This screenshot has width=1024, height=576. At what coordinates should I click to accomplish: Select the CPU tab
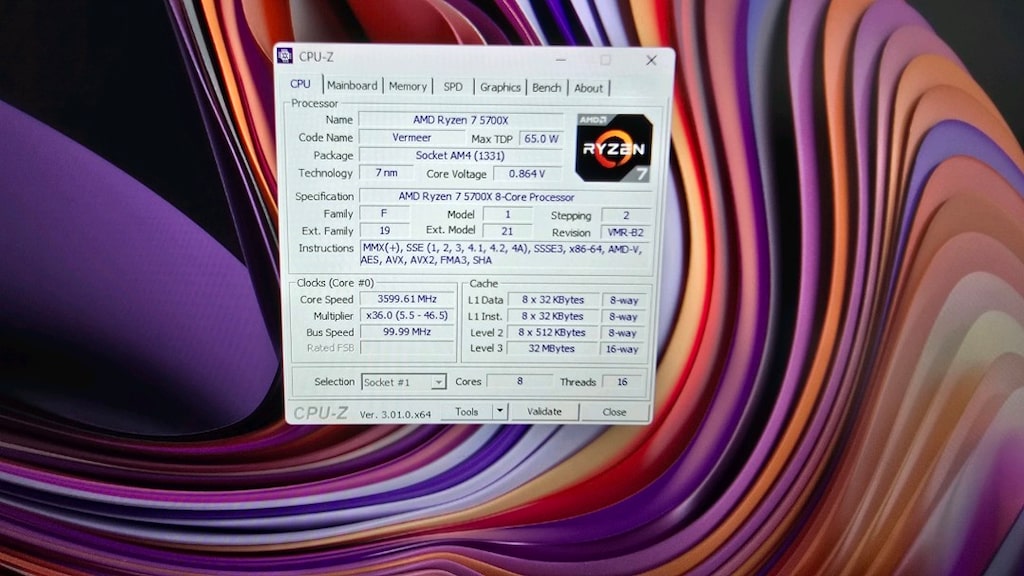300,84
